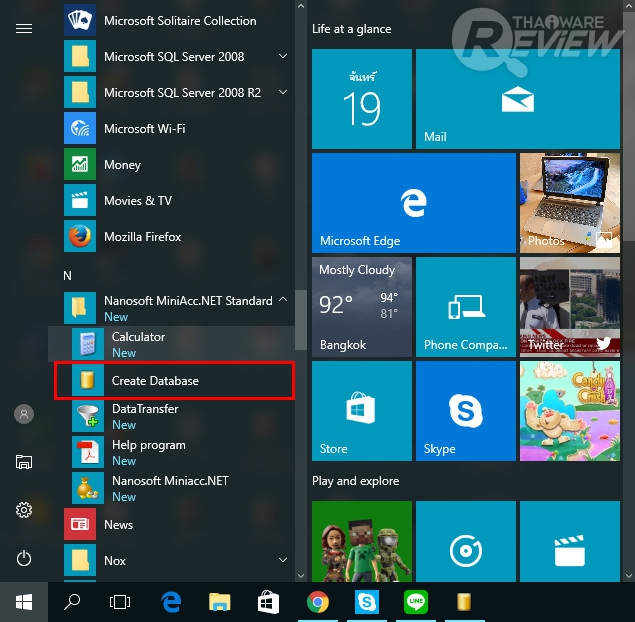The image size is (635, 622).
Task: Open Settings gear in Start sidebar
Action: 24,510
